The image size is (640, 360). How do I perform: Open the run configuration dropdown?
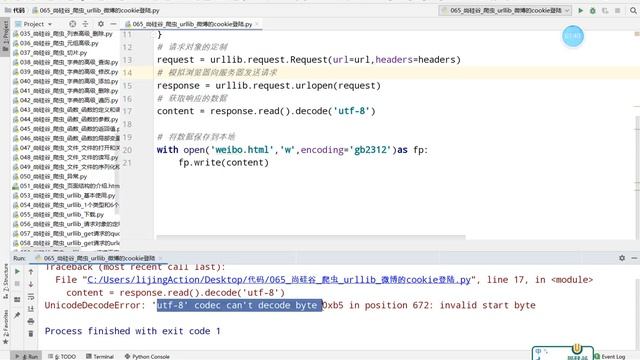(505, 11)
